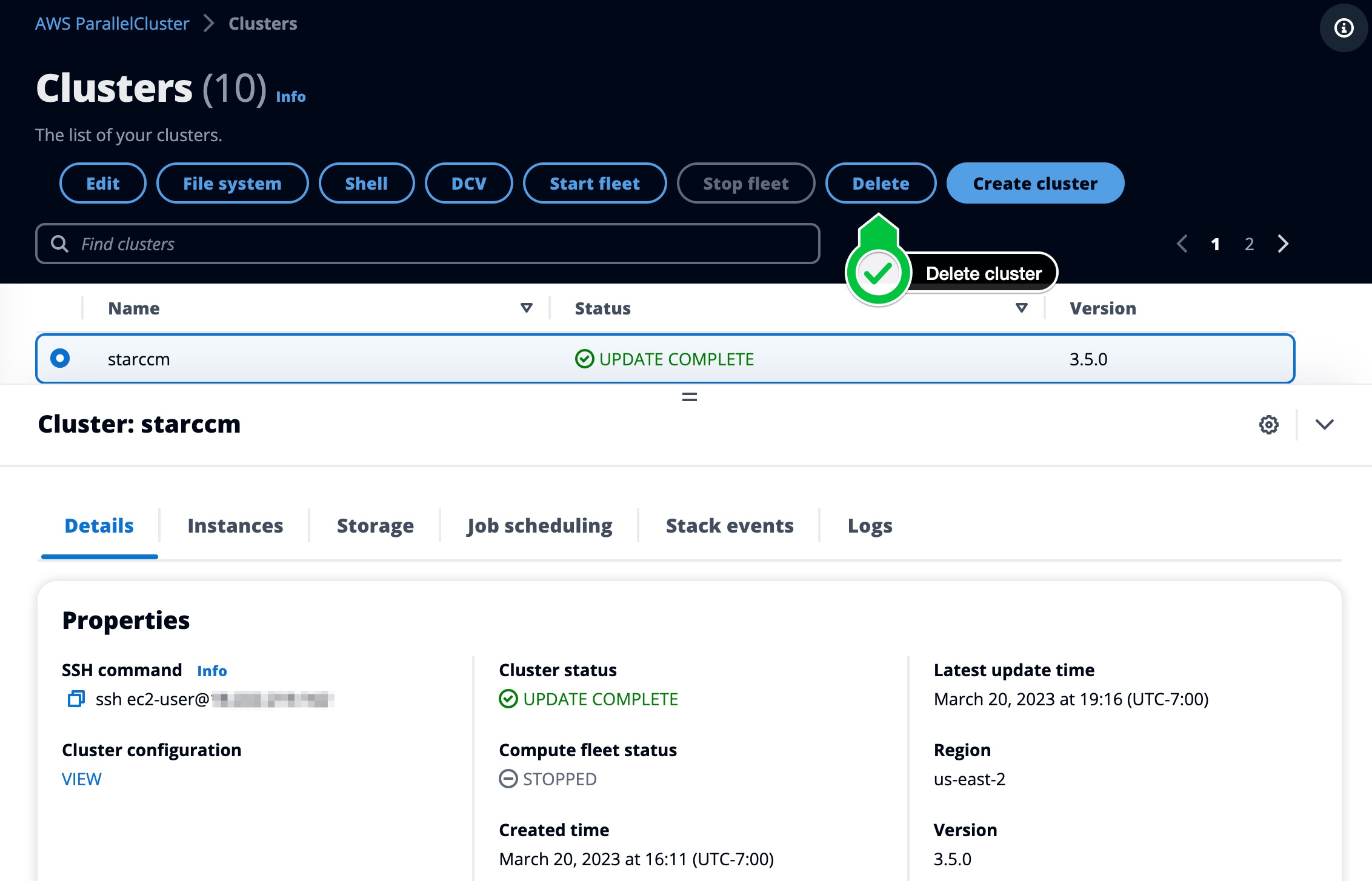Click the search magnifier icon in Find clusters
This screenshot has height=881, width=1372.
click(59, 244)
